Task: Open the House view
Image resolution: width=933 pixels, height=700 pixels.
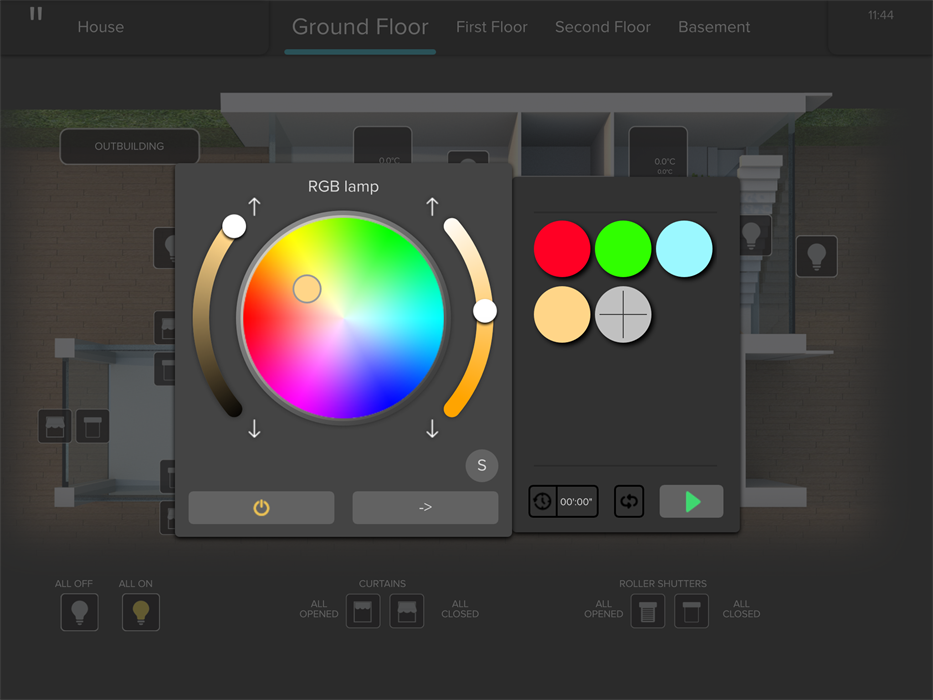Action: click(x=101, y=27)
